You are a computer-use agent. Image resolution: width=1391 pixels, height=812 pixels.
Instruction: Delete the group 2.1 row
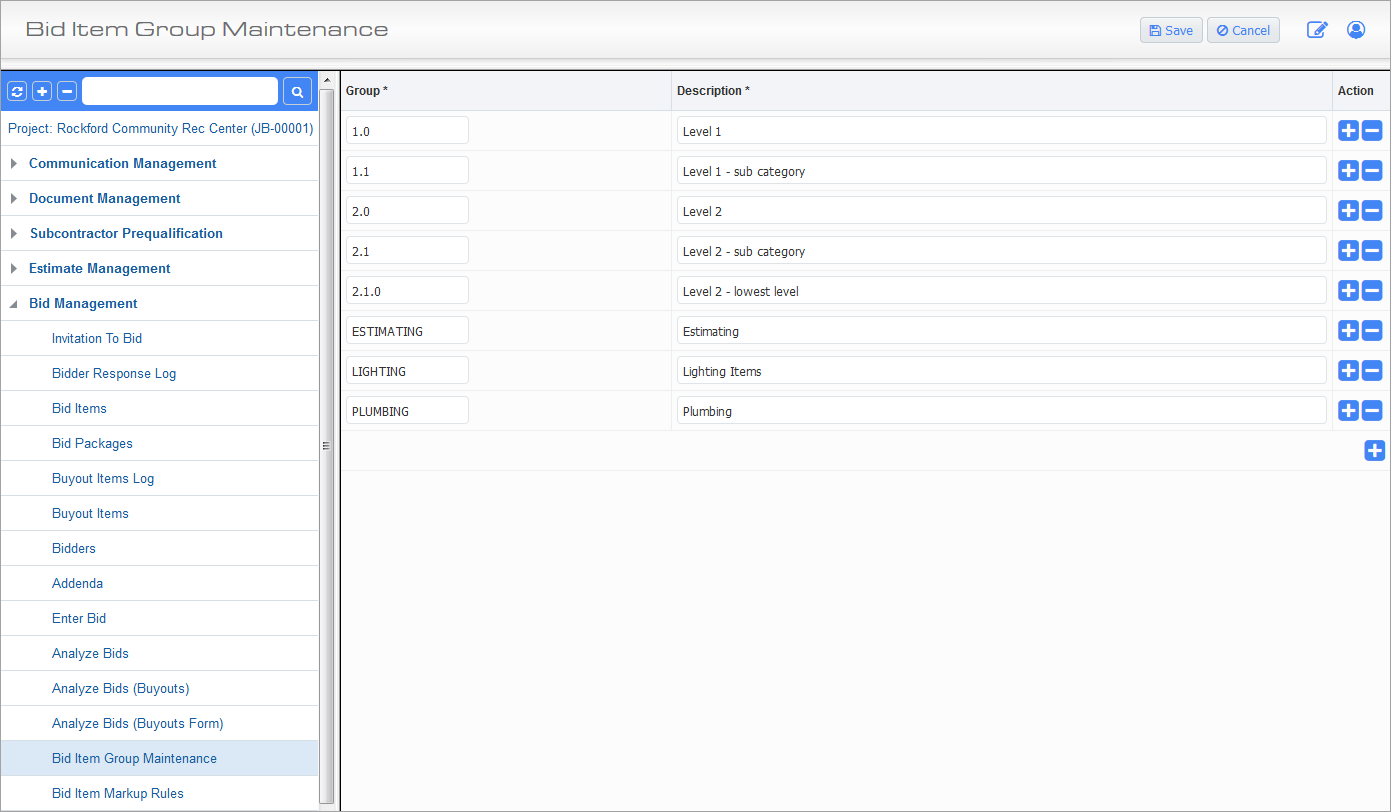coord(1372,250)
